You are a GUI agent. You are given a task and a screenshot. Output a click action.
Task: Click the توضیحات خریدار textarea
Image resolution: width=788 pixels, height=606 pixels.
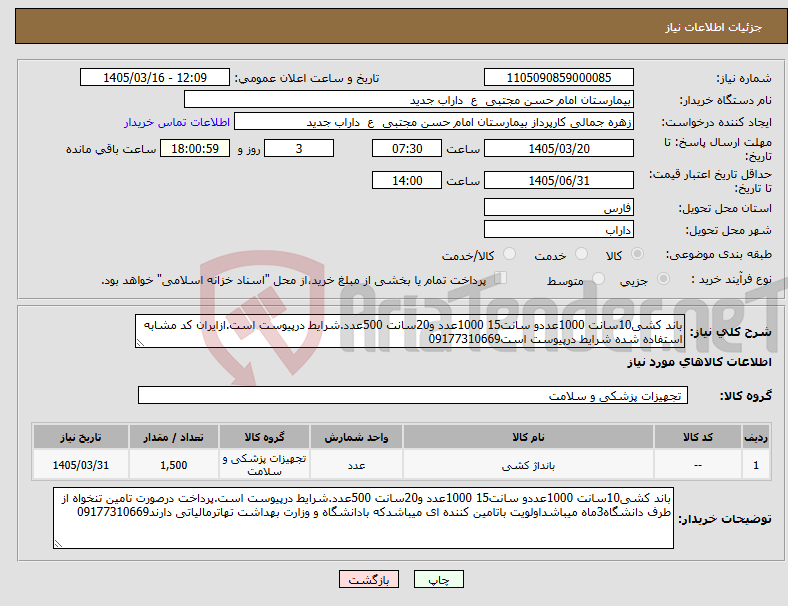pyautogui.click(x=363, y=518)
